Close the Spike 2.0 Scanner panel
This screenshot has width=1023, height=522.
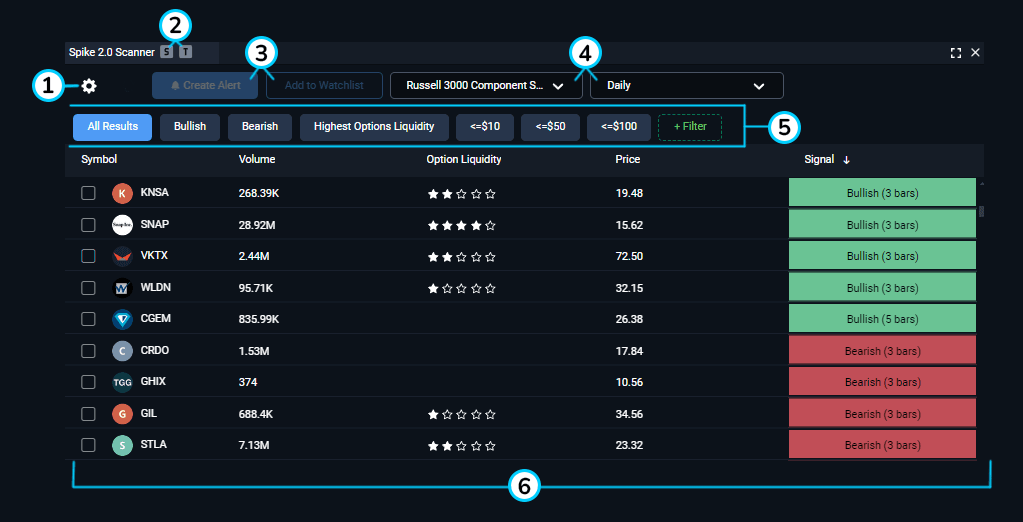click(x=975, y=53)
